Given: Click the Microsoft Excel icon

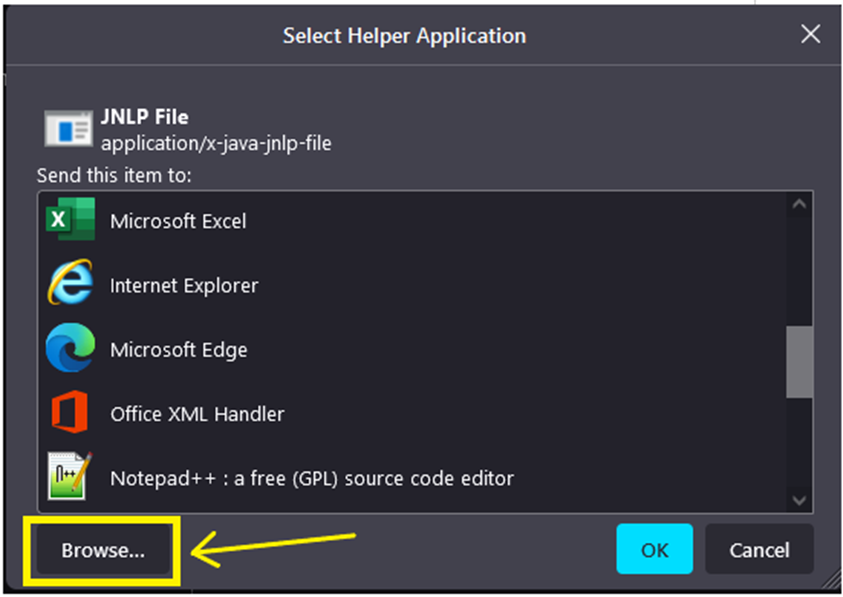Looking at the screenshot, I should click(70, 220).
